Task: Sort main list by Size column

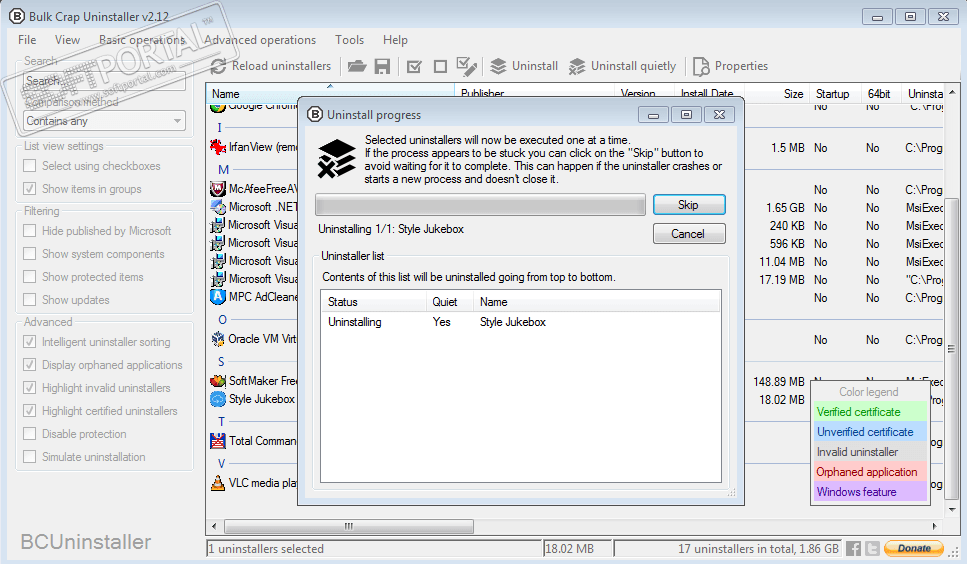Action: click(776, 94)
